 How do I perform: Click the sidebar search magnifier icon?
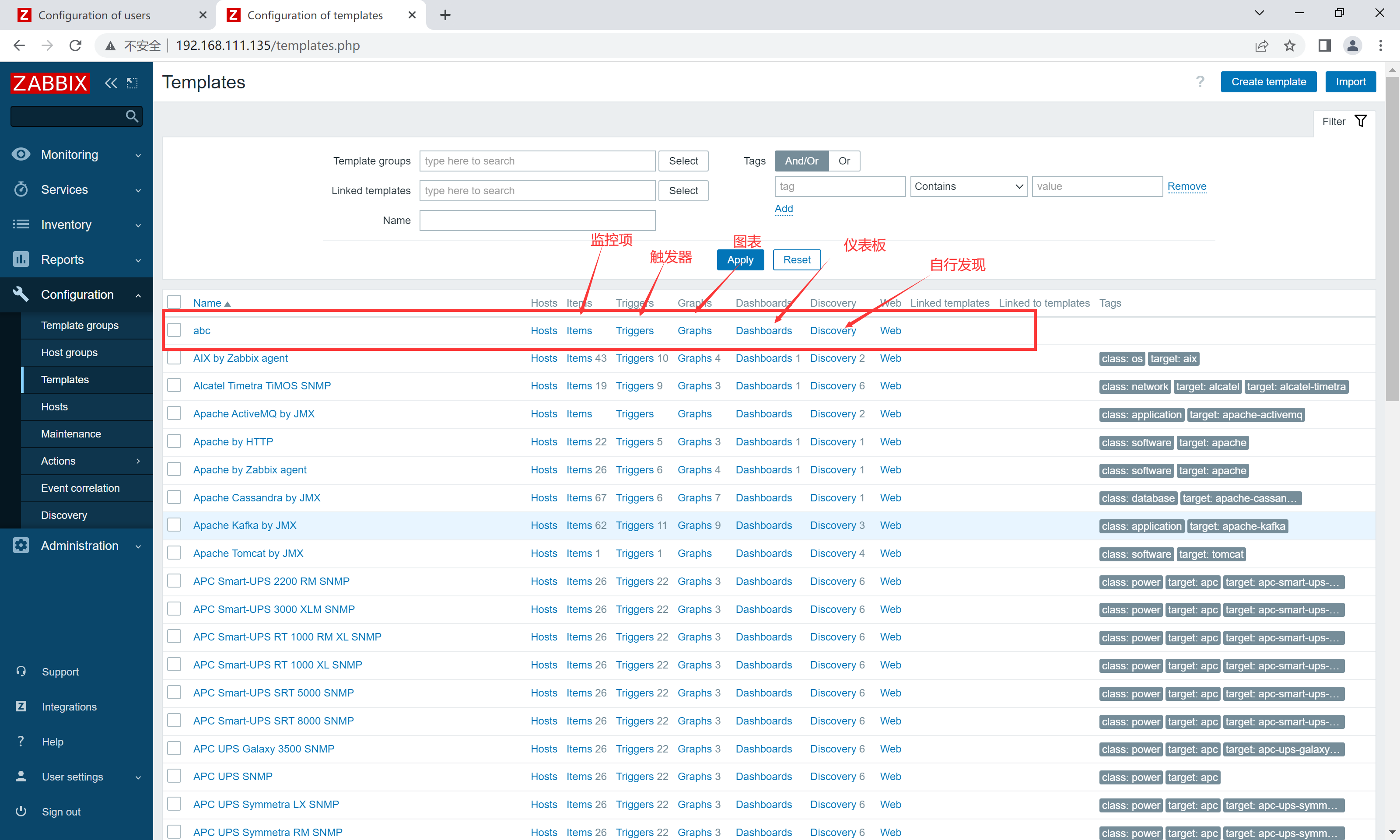[x=132, y=116]
